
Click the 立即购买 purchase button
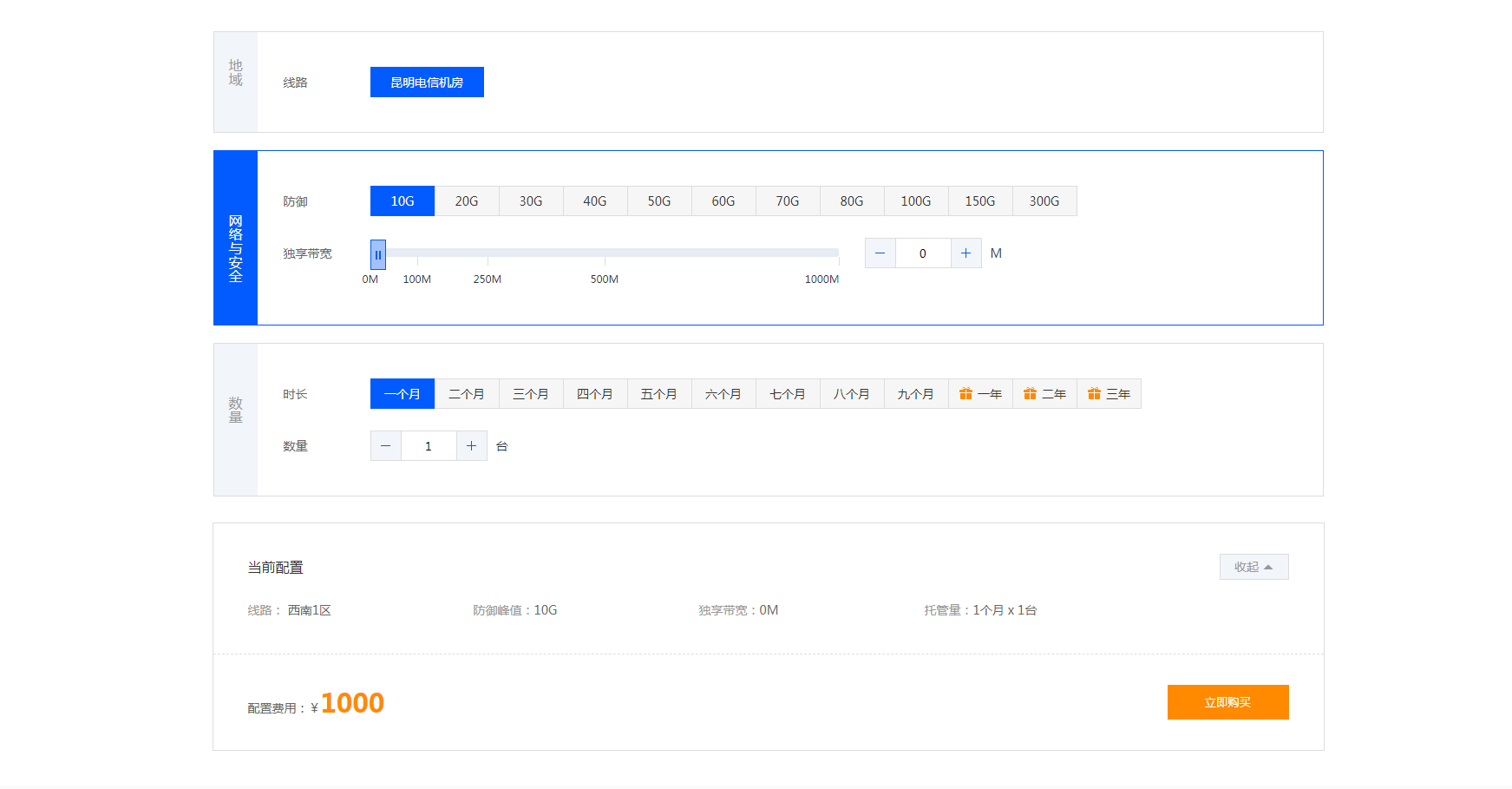[x=1227, y=702]
